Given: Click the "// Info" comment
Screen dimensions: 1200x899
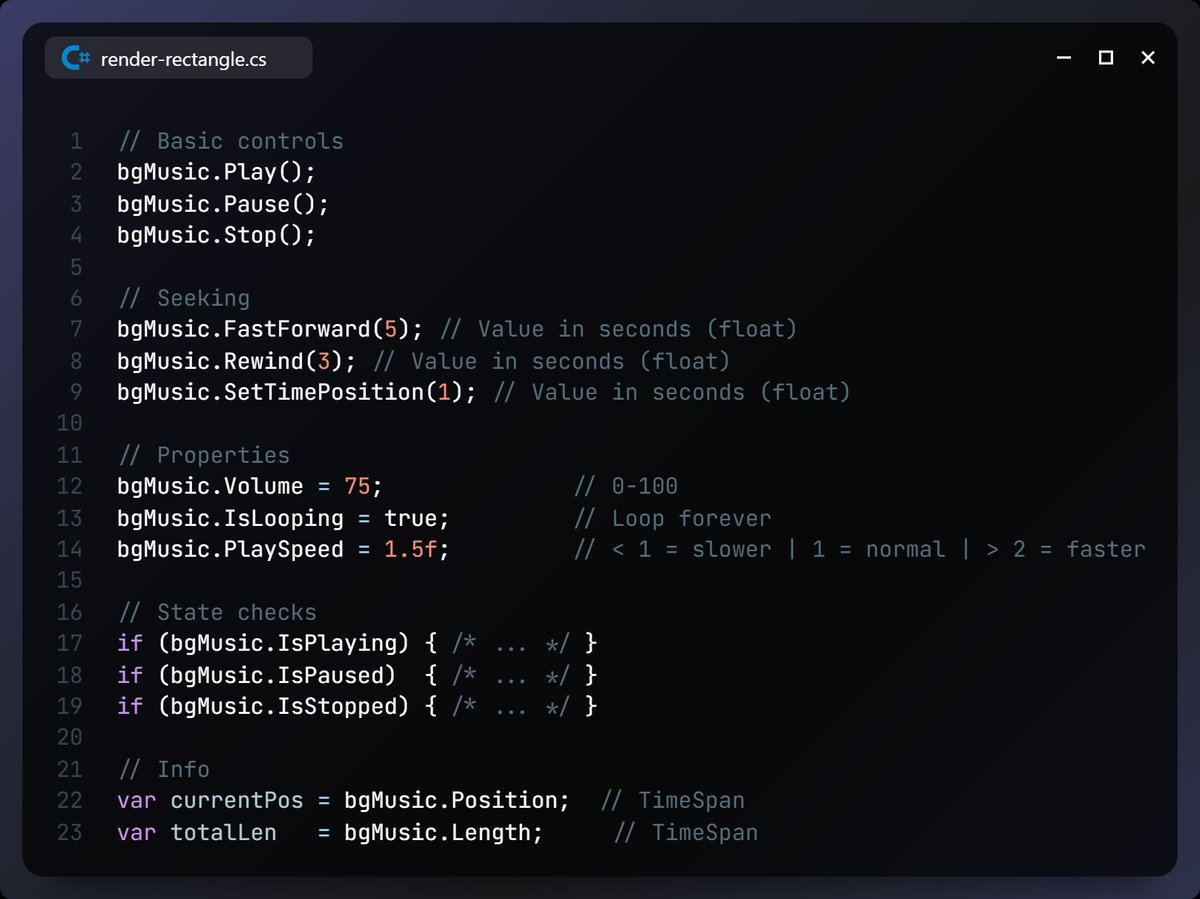Looking at the screenshot, I should click(163, 769).
